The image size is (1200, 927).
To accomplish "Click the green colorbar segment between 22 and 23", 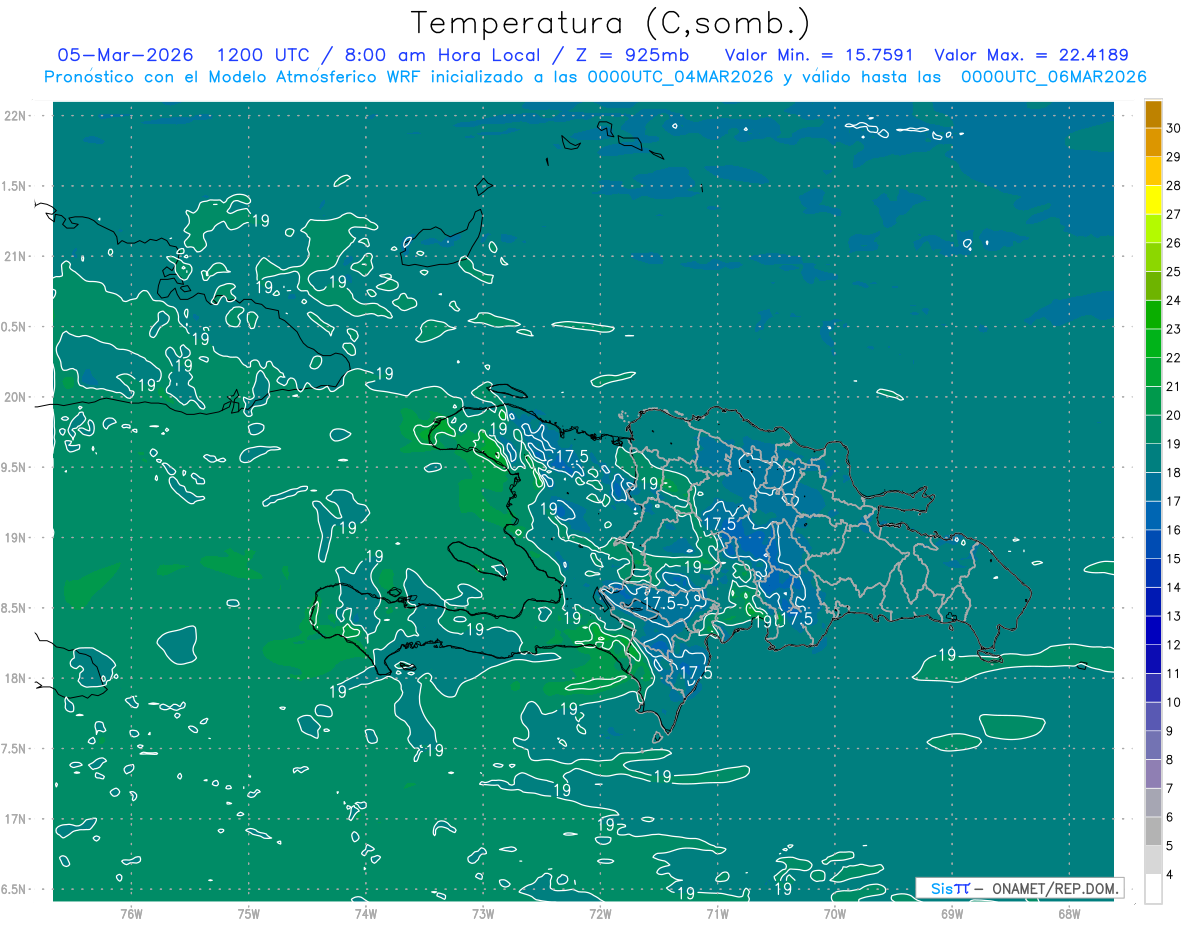I will [x=1154, y=343].
